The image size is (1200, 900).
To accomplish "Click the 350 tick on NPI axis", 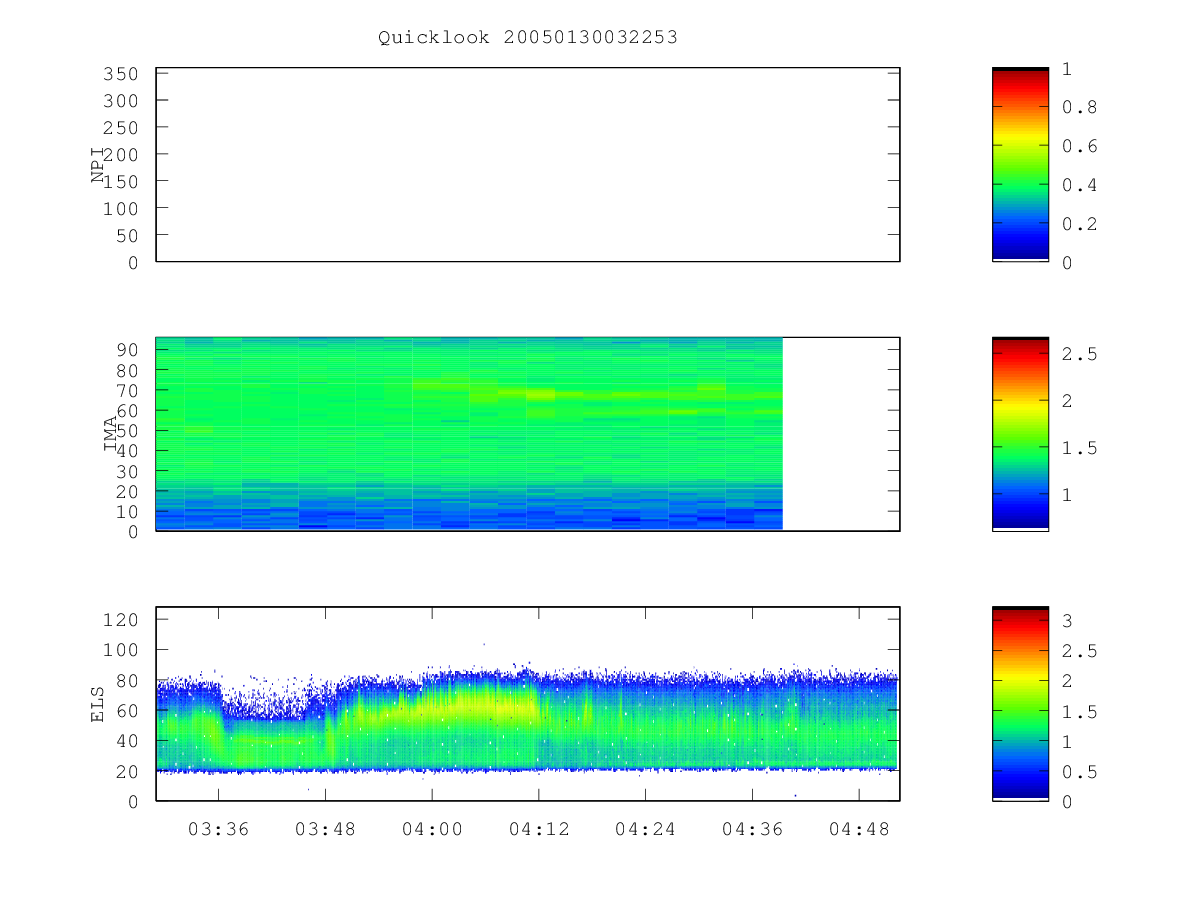I will click(x=119, y=74).
